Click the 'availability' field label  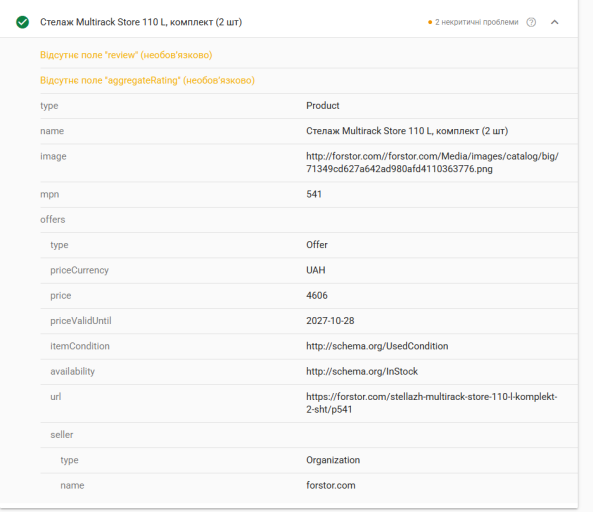coord(73,371)
